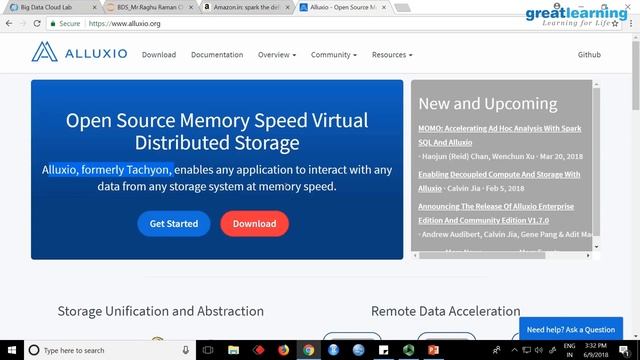Open the green cube taskbar app
This screenshot has width=640, height=360.
[409, 350]
